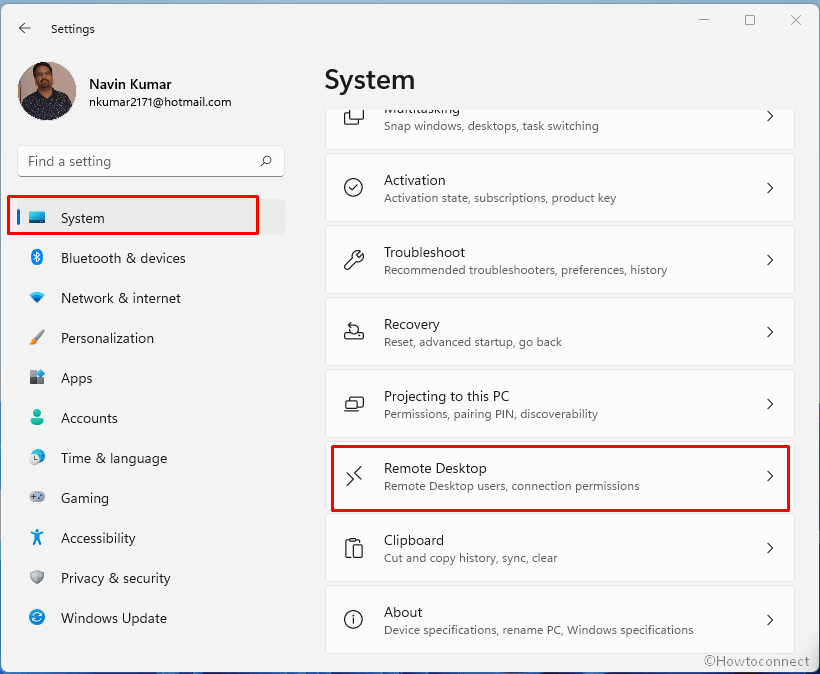
Task: Open the Activation title
Action: point(415,180)
